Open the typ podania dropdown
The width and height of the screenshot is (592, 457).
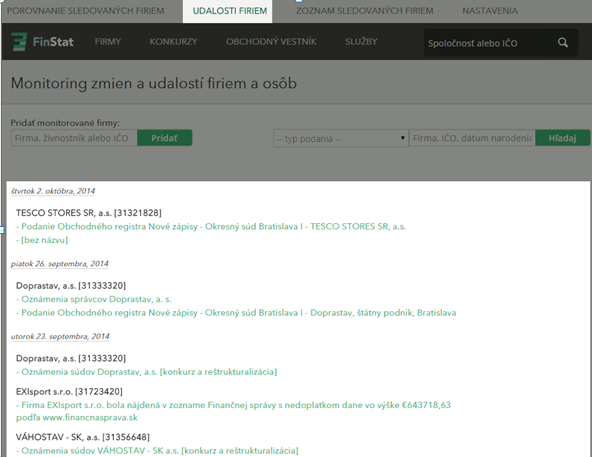[x=341, y=138]
